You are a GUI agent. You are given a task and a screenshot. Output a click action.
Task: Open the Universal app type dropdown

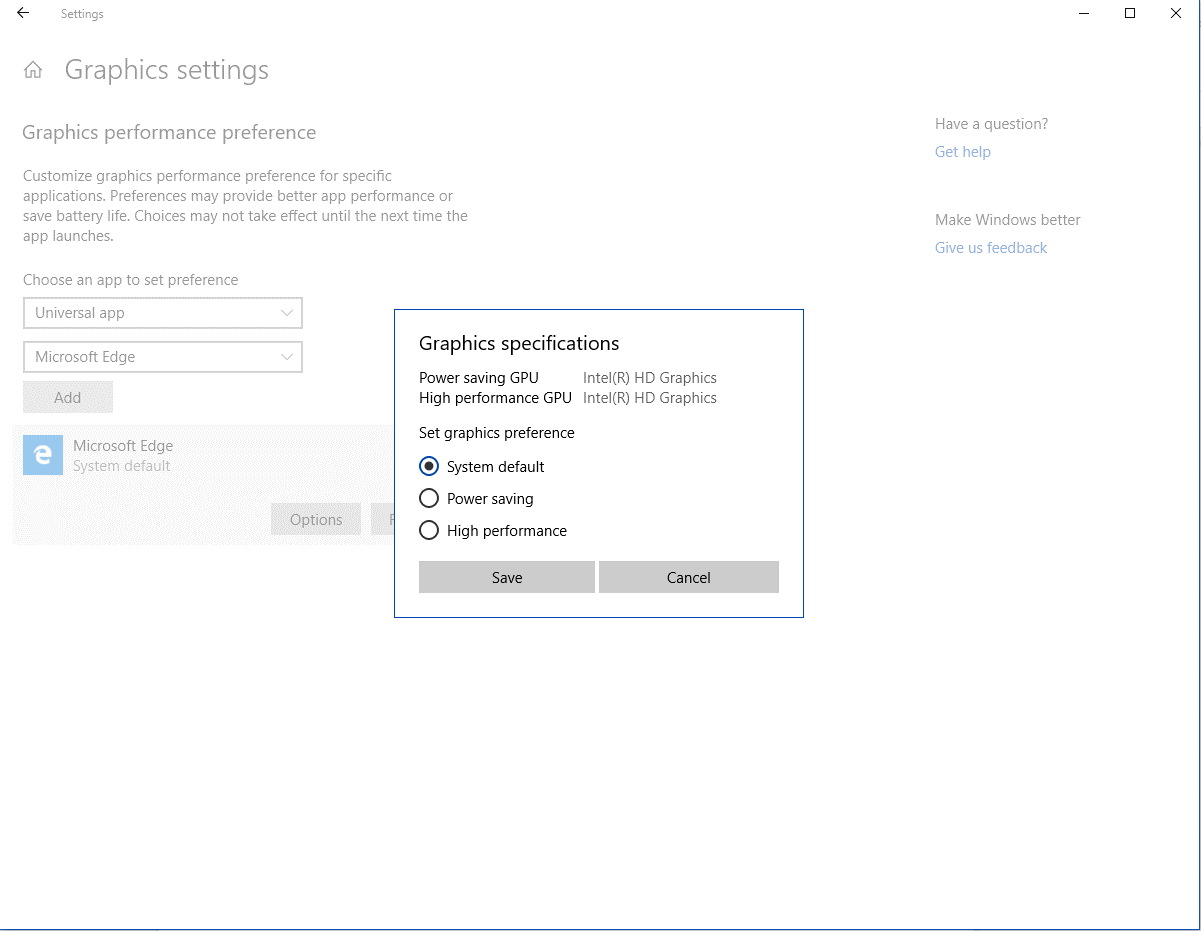pyautogui.click(x=163, y=313)
